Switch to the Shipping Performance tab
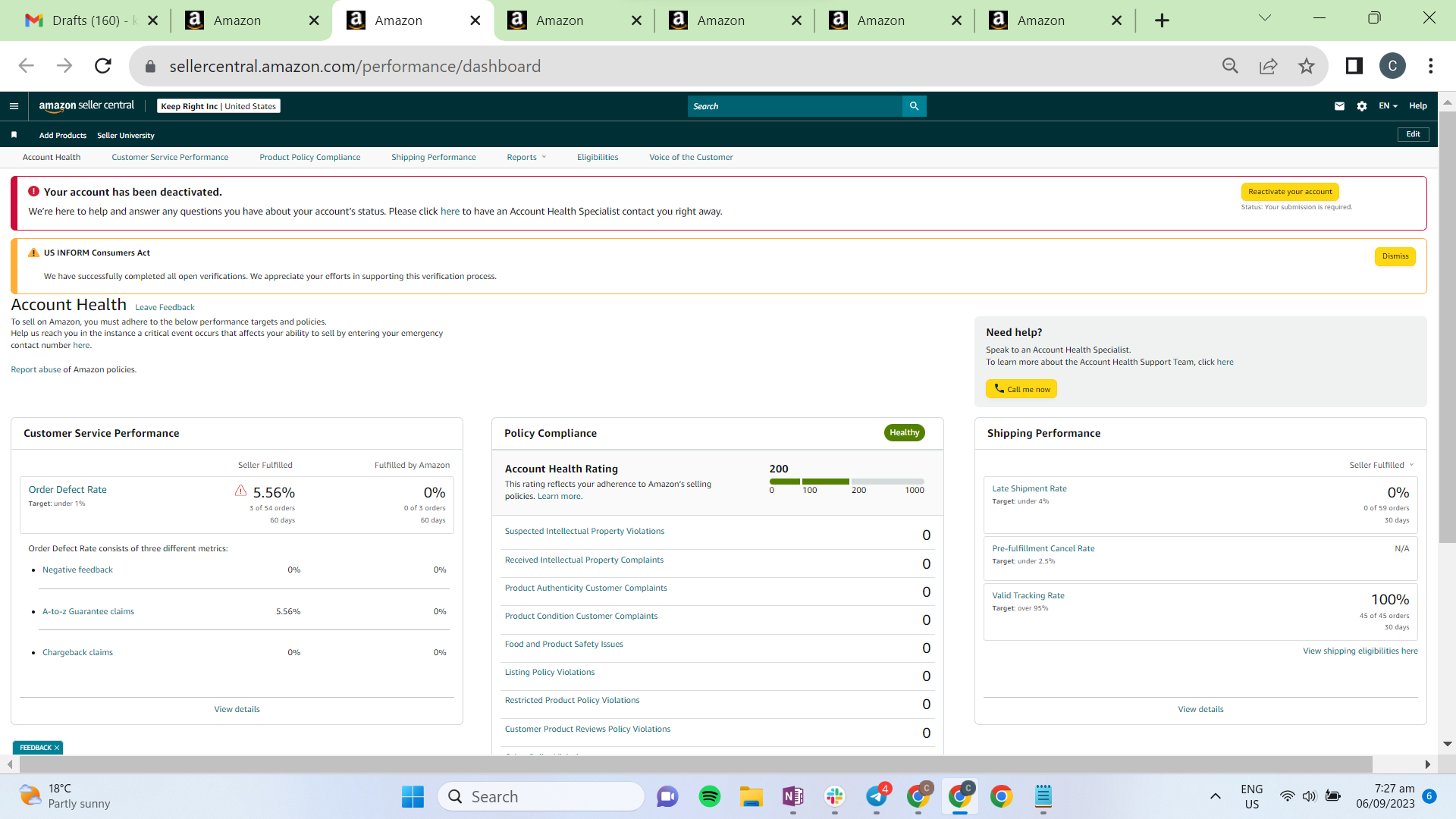The width and height of the screenshot is (1456, 819). click(434, 158)
